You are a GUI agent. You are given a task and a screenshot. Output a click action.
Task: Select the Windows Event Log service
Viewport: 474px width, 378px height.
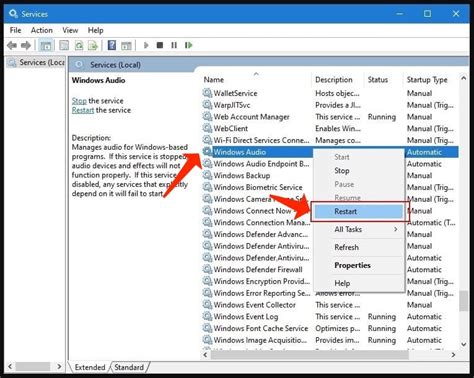coord(330,316)
